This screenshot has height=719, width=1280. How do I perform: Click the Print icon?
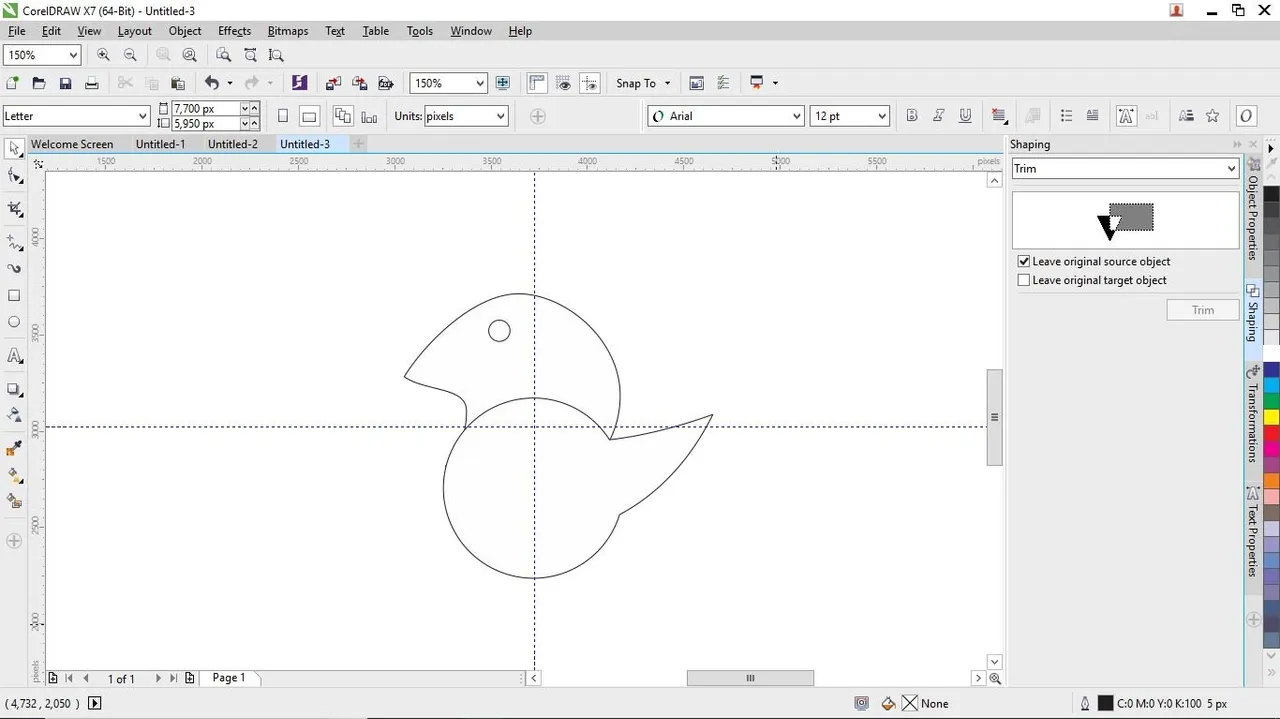pyautogui.click(x=92, y=83)
